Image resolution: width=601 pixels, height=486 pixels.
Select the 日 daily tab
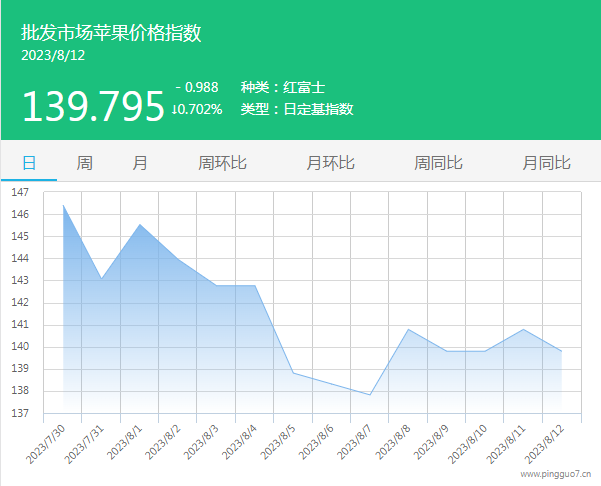pos(29,163)
